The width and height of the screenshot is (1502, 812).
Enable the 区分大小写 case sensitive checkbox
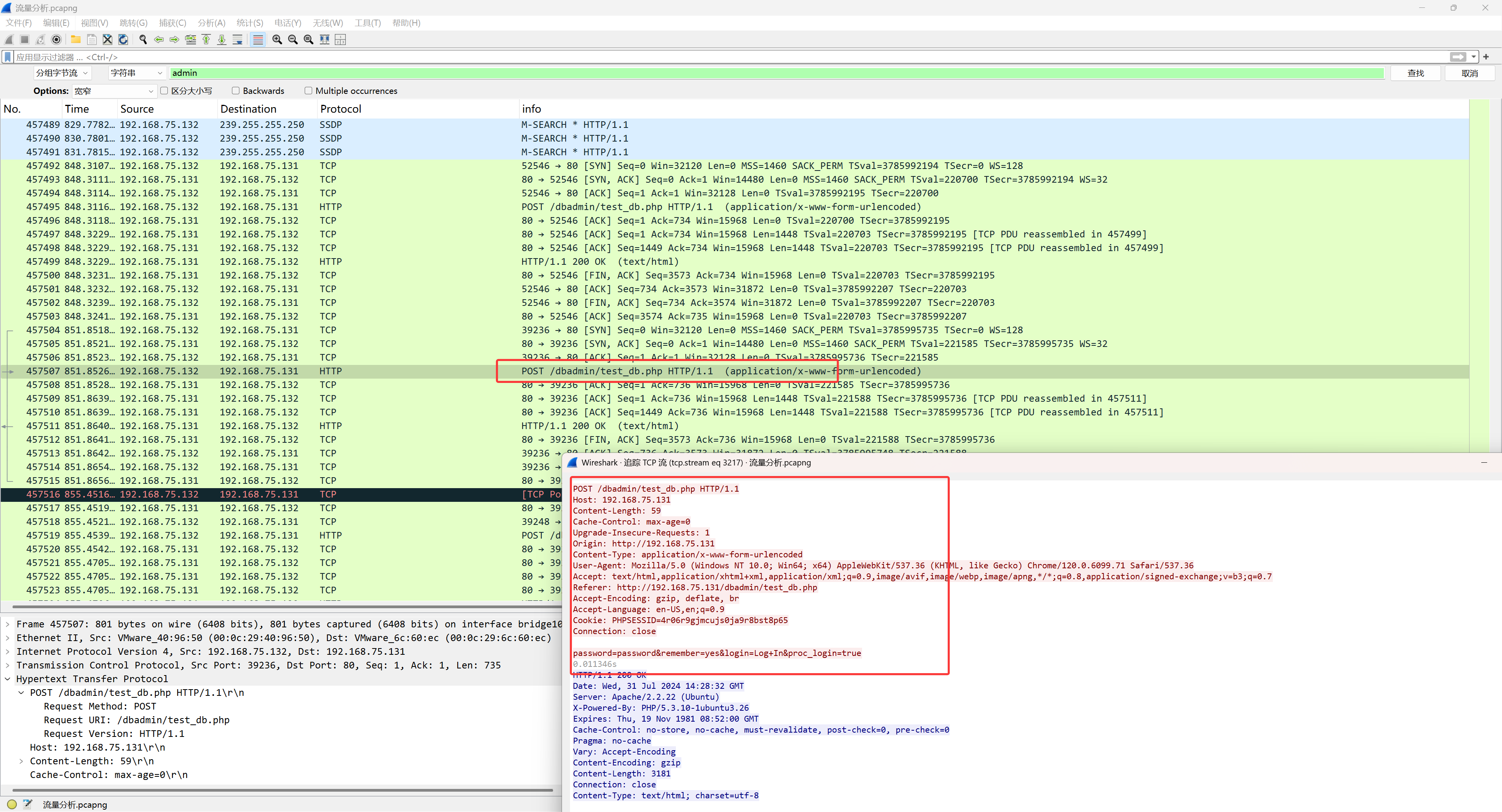[x=164, y=91]
